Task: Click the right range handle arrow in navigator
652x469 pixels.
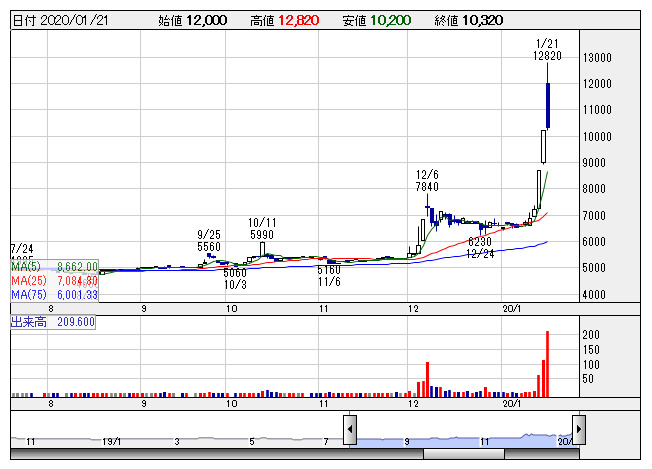Action: click(578, 430)
